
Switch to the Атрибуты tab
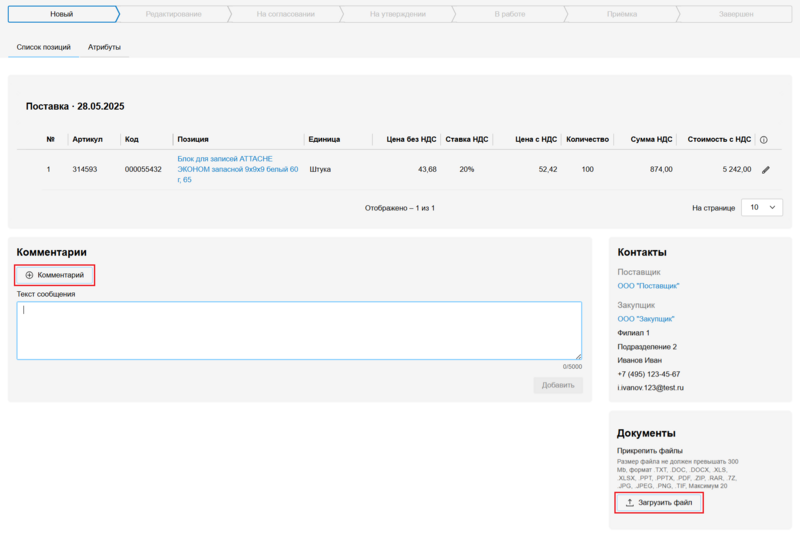[x=104, y=47]
